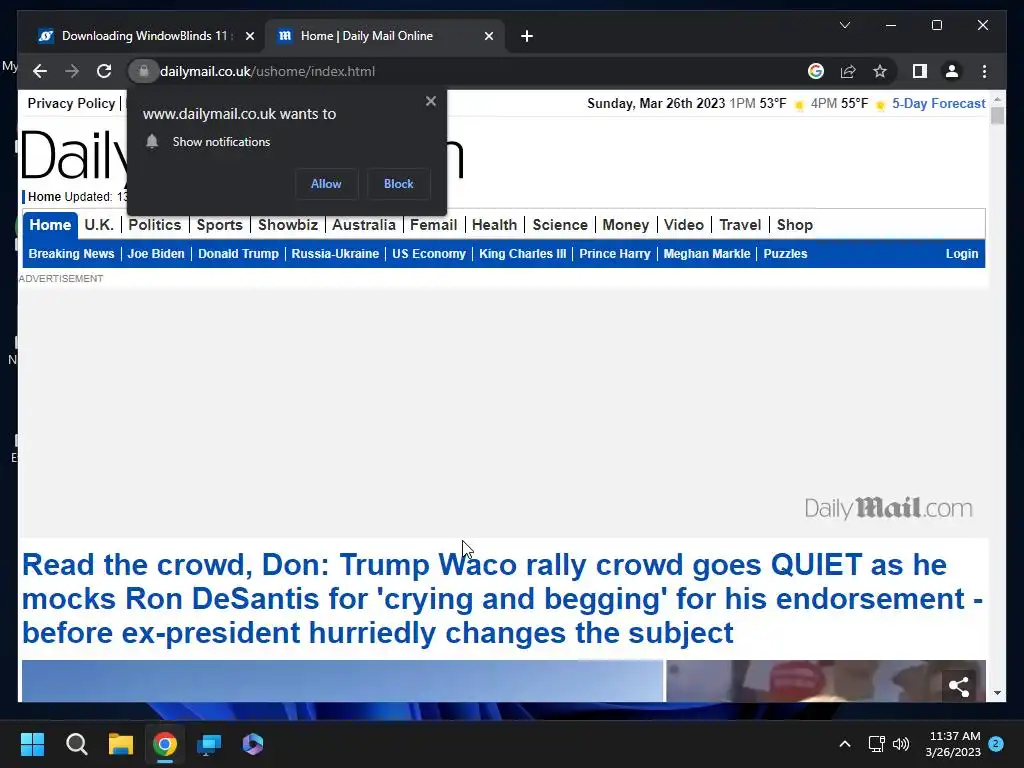The height and width of the screenshot is (768, 1024).
Task: View the 5-Day Forecast
Action: (938, 103)
